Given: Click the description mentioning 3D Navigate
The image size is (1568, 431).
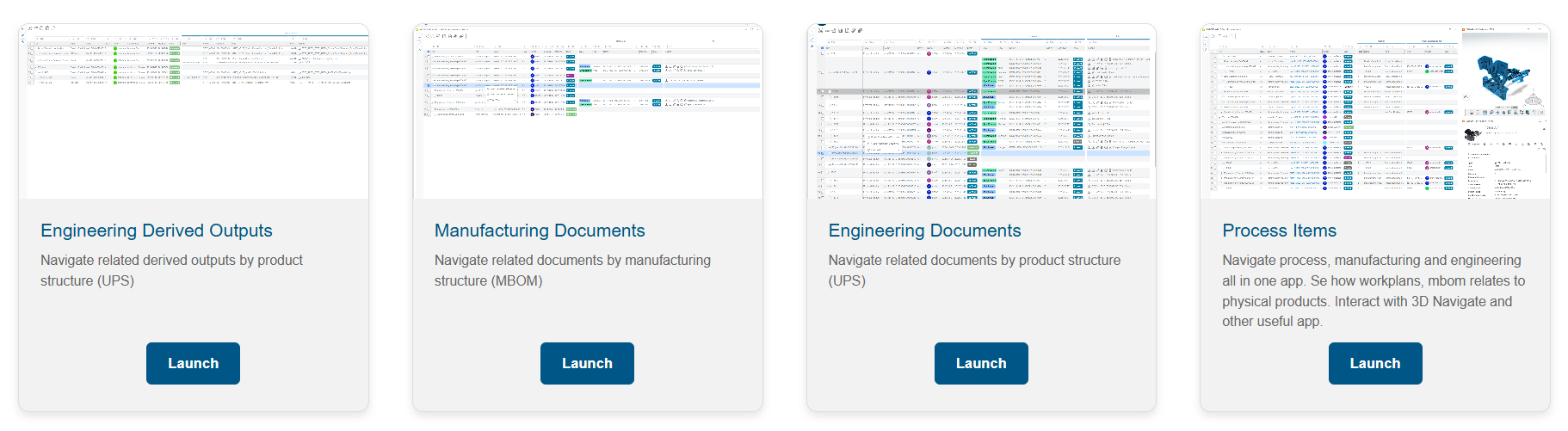Looking at the screenshot, I should [x=1374, y=291].
